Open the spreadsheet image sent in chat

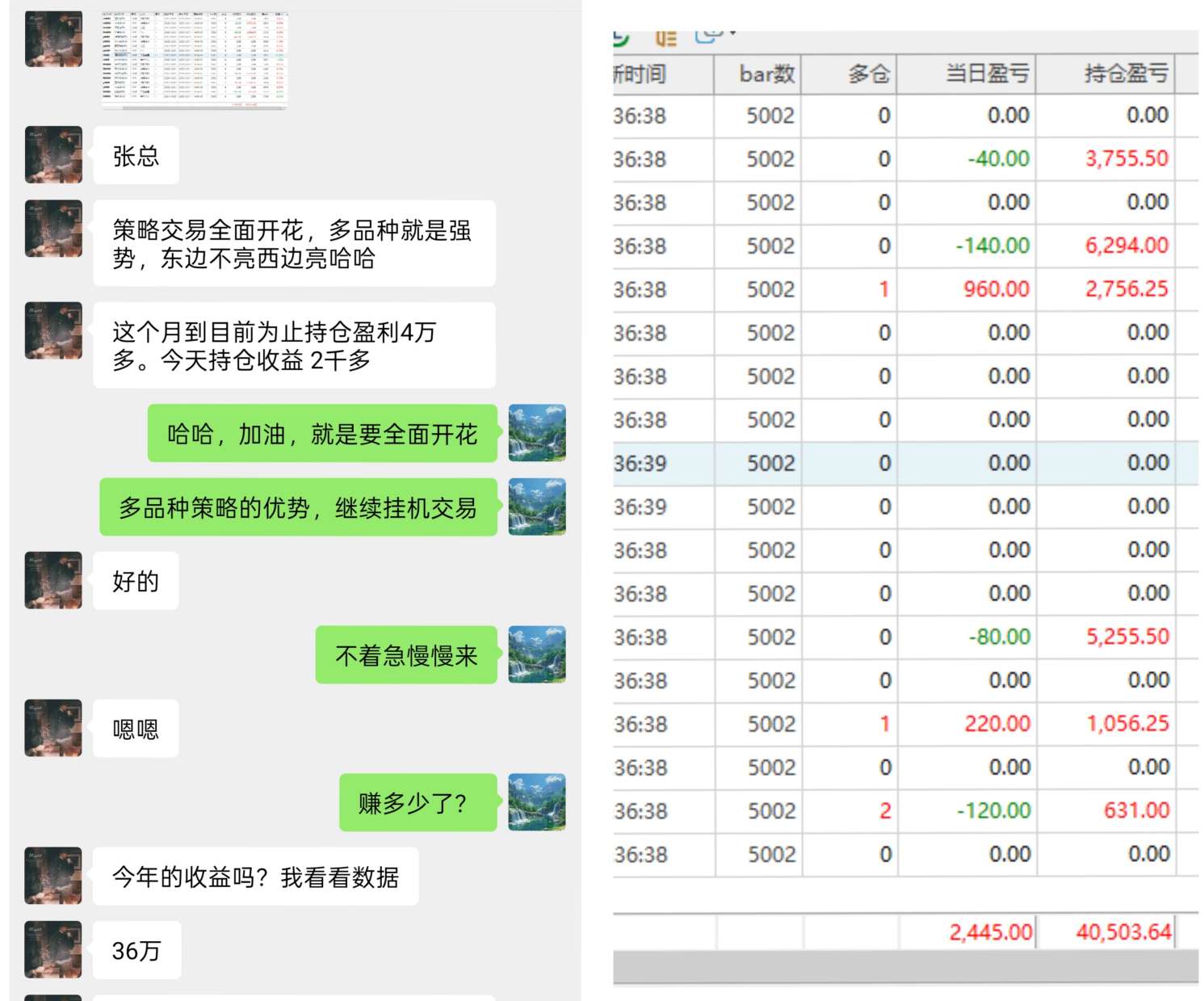point(194,60)
